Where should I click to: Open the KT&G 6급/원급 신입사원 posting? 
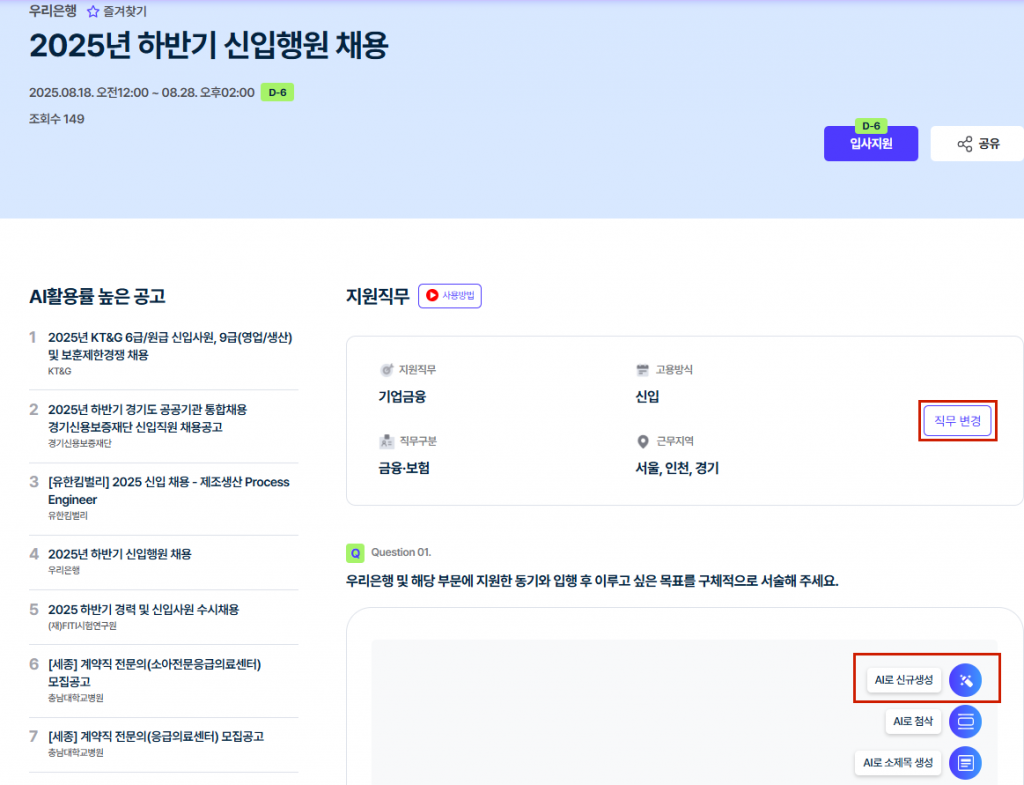(170, 346)
